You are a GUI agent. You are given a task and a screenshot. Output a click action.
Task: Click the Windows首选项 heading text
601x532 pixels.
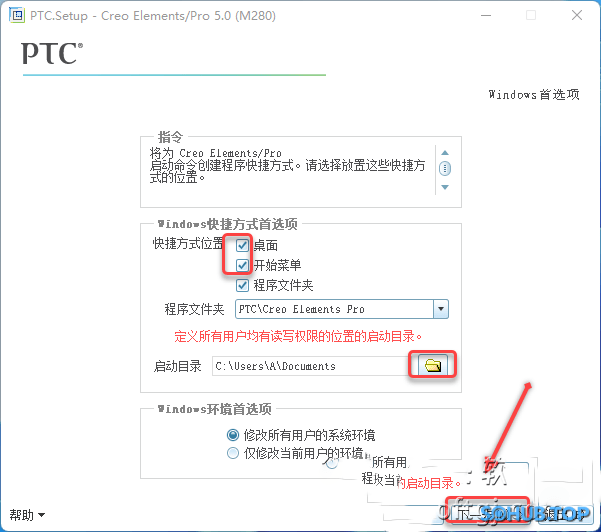click(534, 94)
